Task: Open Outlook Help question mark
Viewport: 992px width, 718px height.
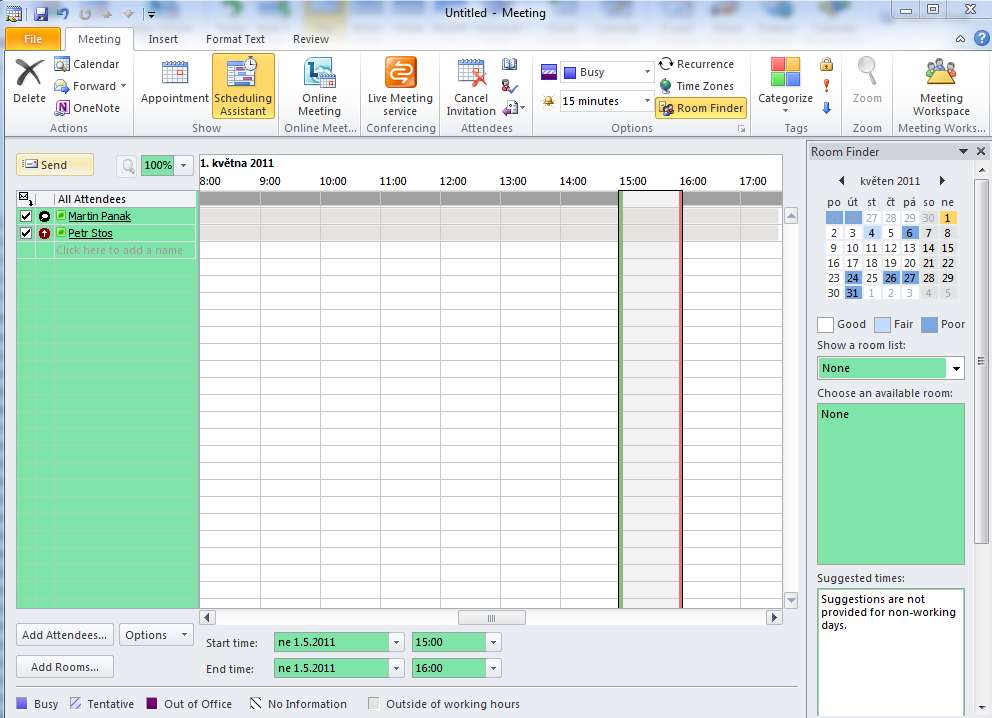Action: pyautogui.click(x=981, y=39)
